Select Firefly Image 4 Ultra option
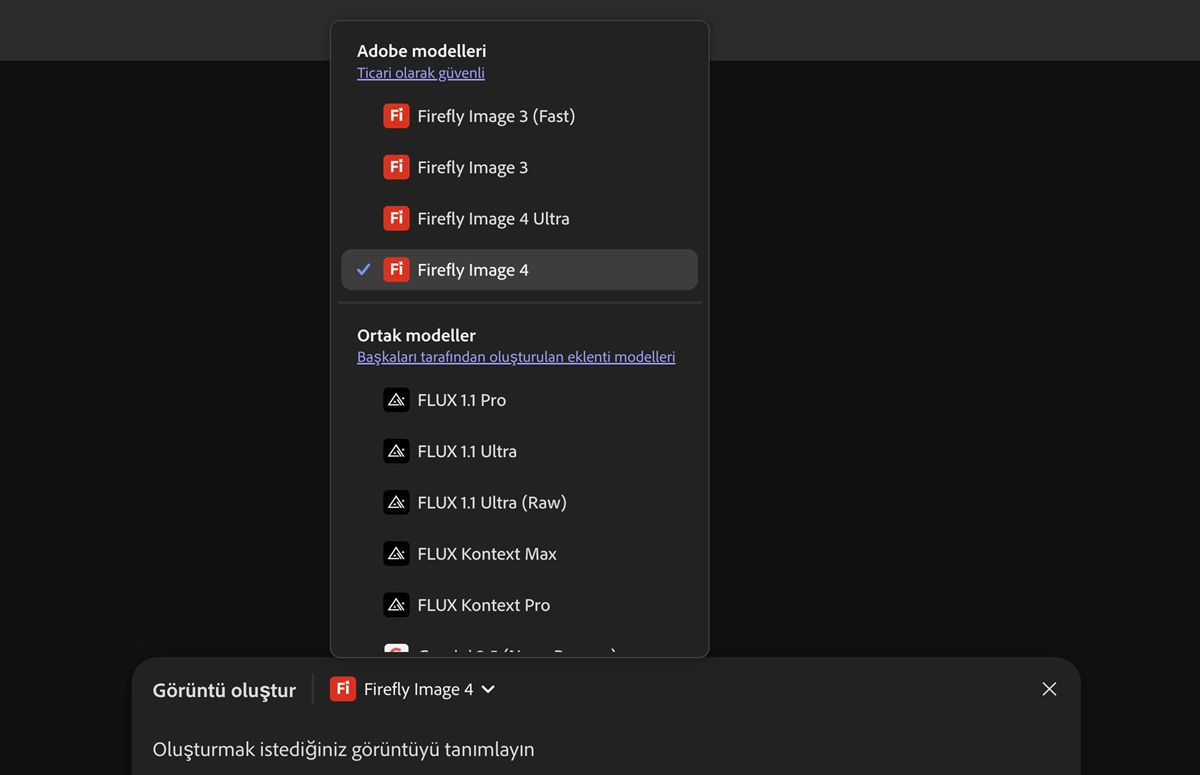 pyautogui.click(x=493, y=218)
